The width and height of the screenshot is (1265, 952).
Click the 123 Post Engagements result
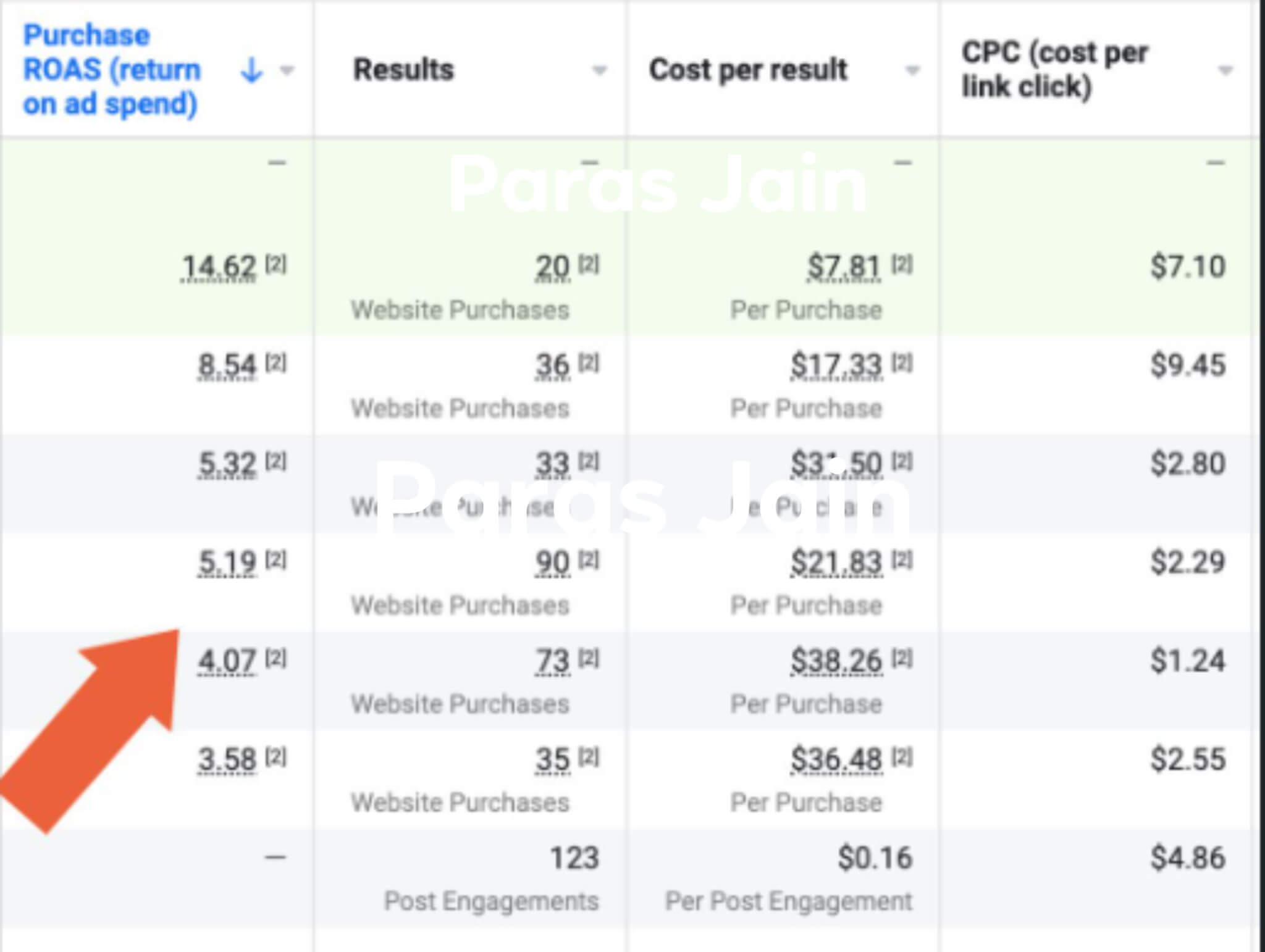click(574, 858)
